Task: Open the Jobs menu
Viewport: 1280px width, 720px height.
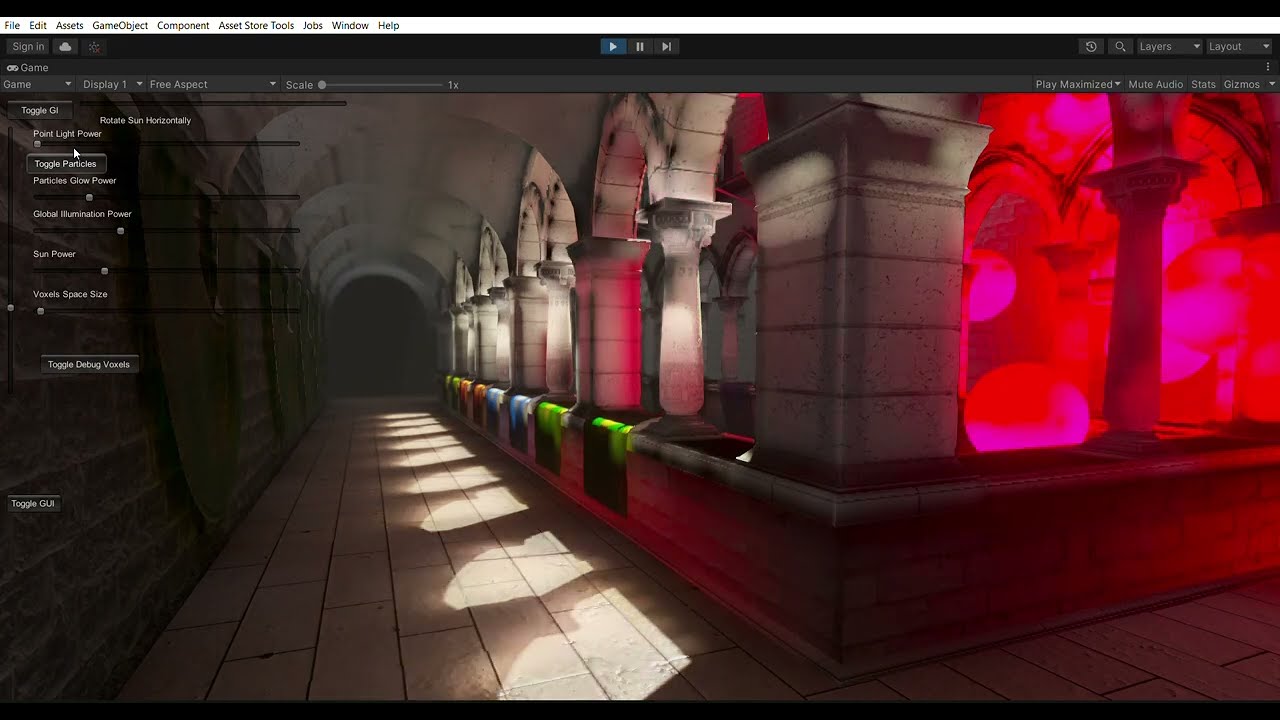Action: (313, 25)
